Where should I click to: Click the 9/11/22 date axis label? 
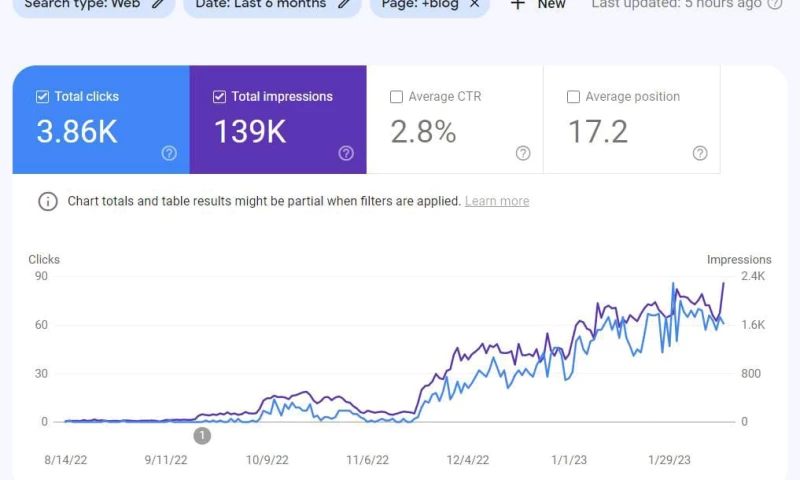pos(166,460)
